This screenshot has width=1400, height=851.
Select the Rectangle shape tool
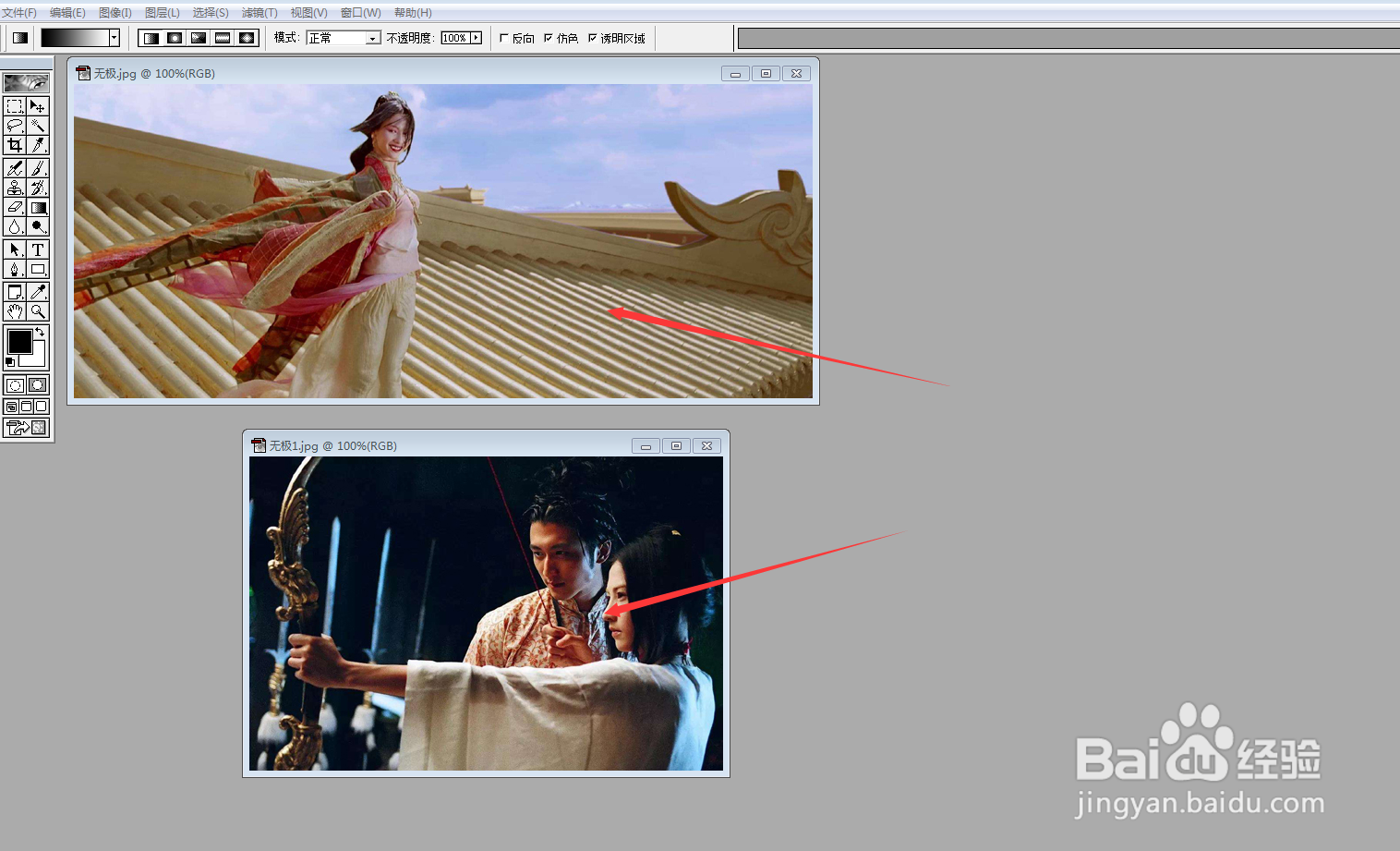pos(38,270)
